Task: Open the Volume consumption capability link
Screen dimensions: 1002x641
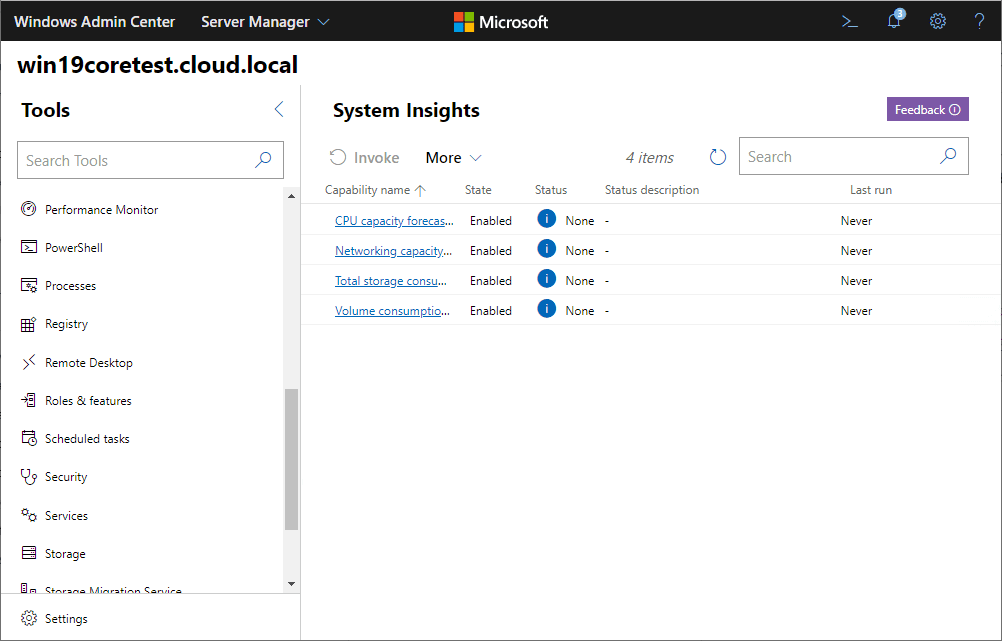Action: tap(394, 311)
